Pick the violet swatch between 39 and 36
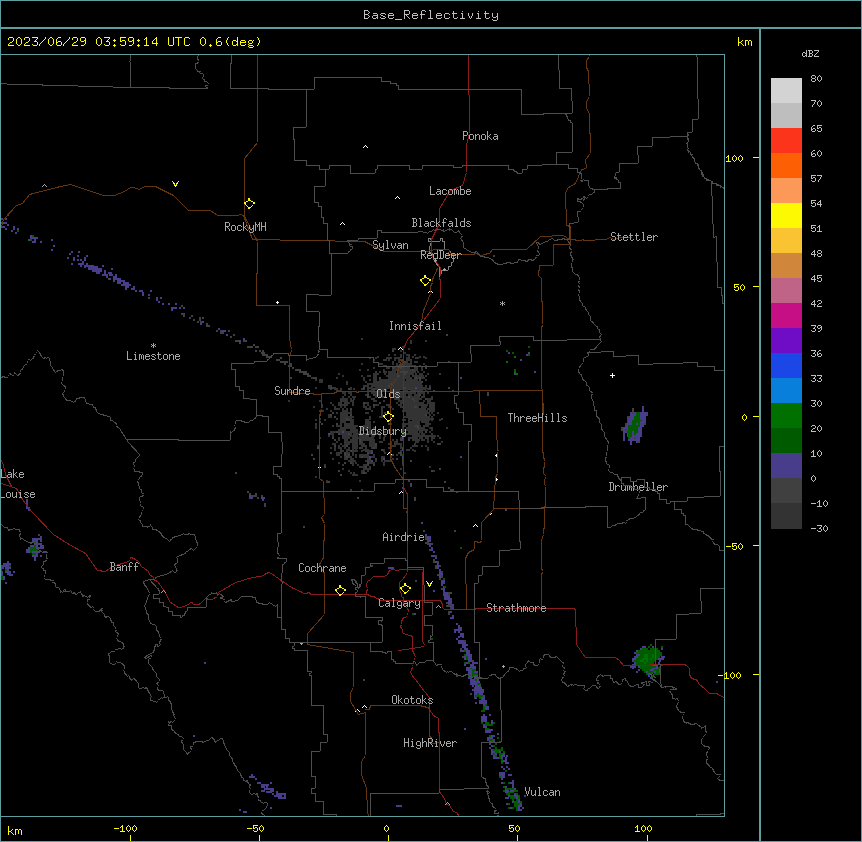Viewport: 862px width, 842px height. click(x=786, y=340)
